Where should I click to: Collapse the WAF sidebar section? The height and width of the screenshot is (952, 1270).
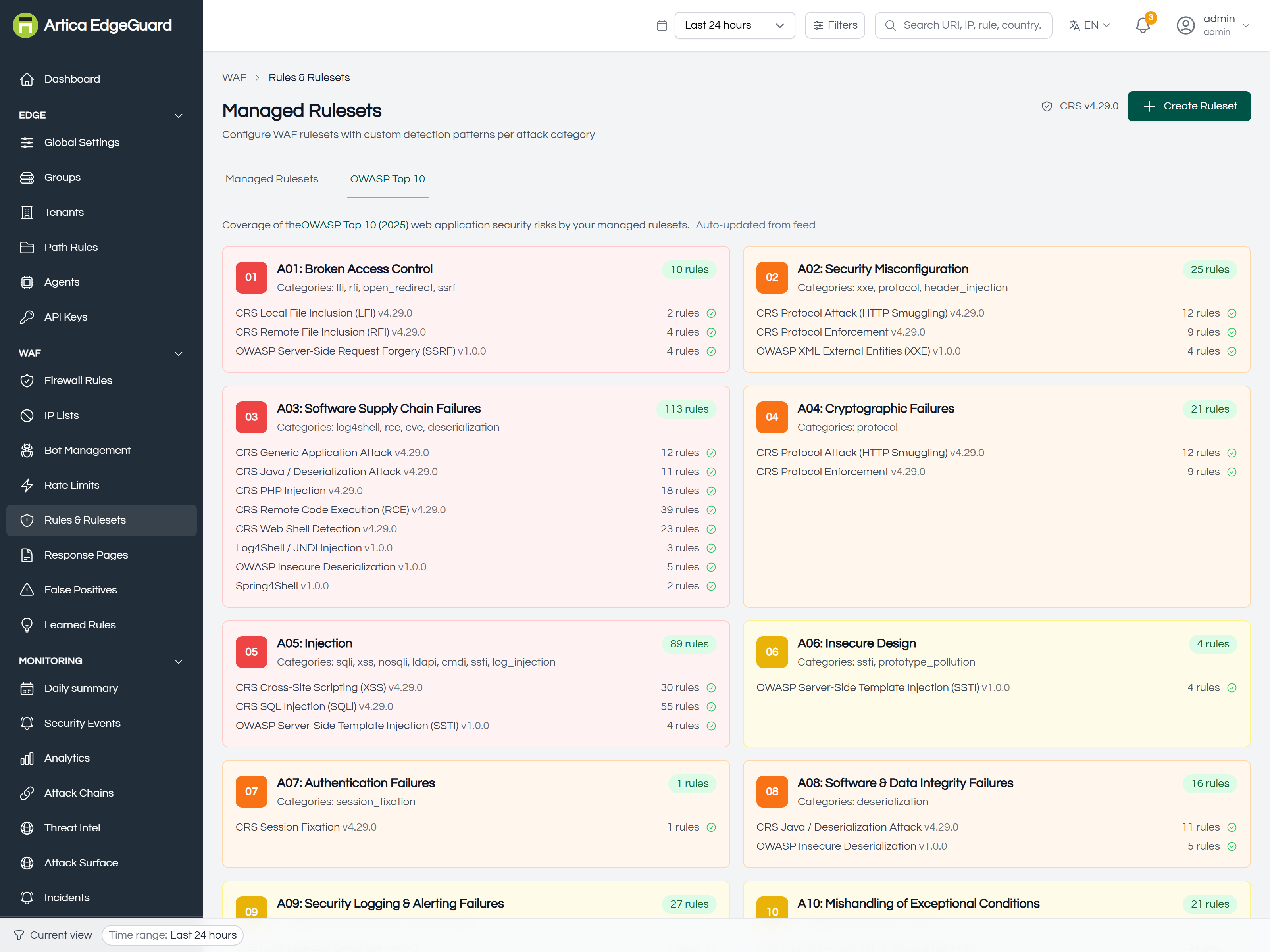pyautogui.click(x=179, y=353)
